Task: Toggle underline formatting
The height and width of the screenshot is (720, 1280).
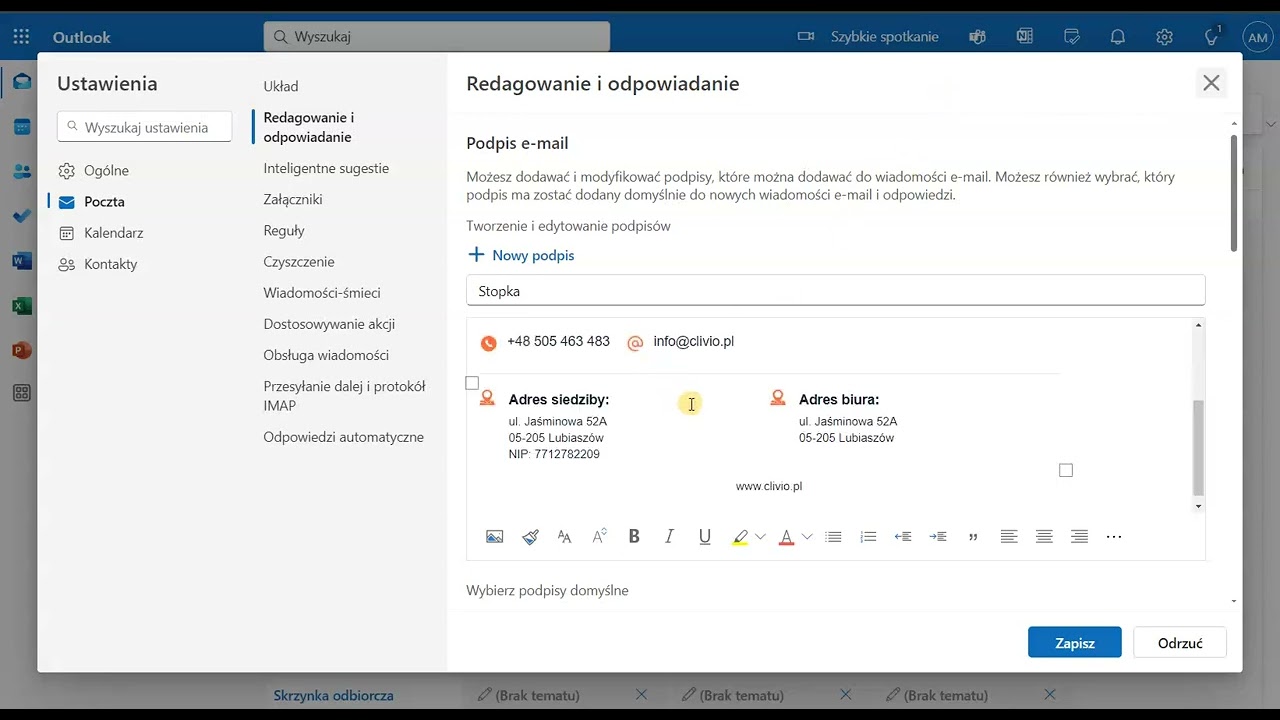Action: coord(705,537)
